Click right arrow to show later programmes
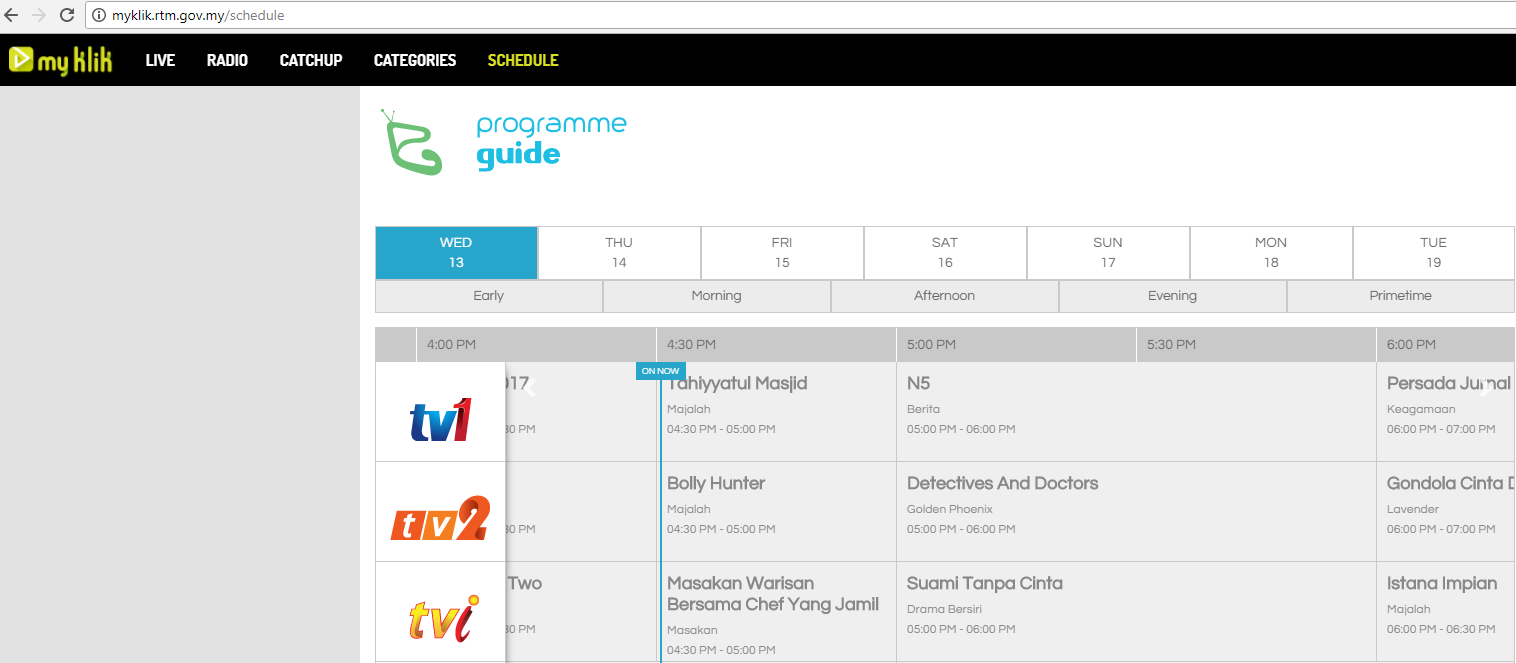 1484,388
